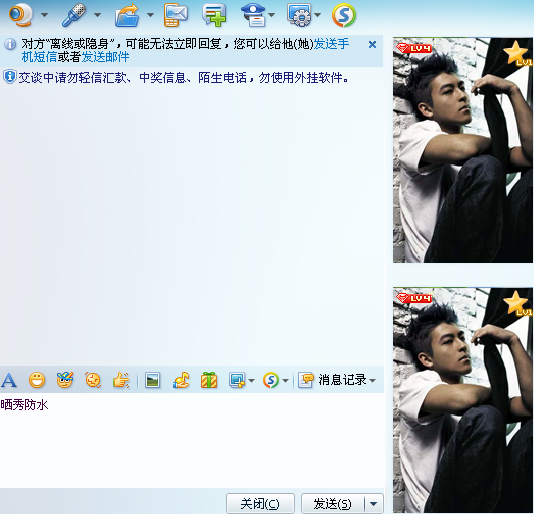Launch the Soso search icon in top toolbar
The width and height of the screenshot is (534, 514).
tap(344, 15)
